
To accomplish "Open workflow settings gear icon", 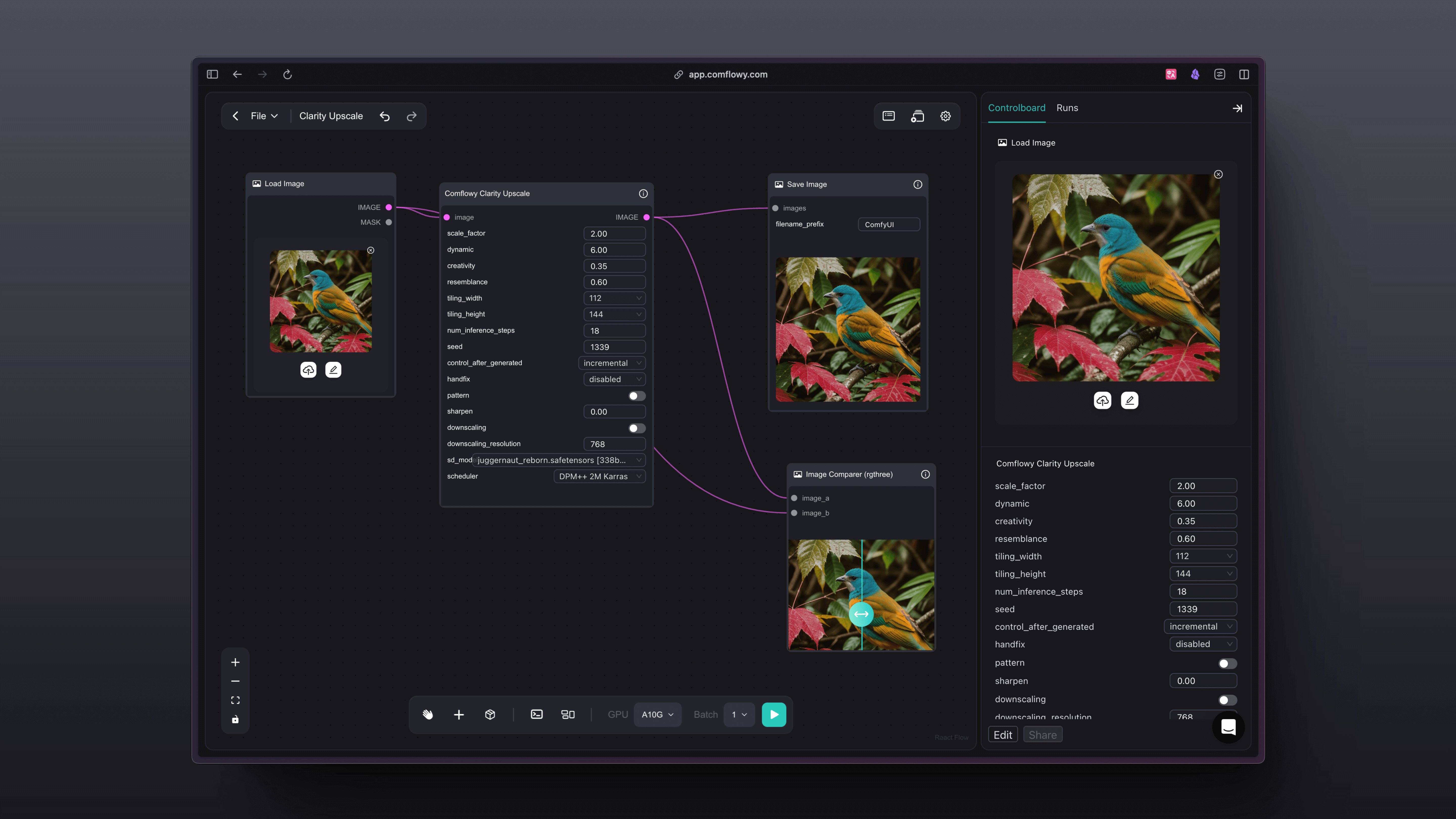I will pos(945,116).
